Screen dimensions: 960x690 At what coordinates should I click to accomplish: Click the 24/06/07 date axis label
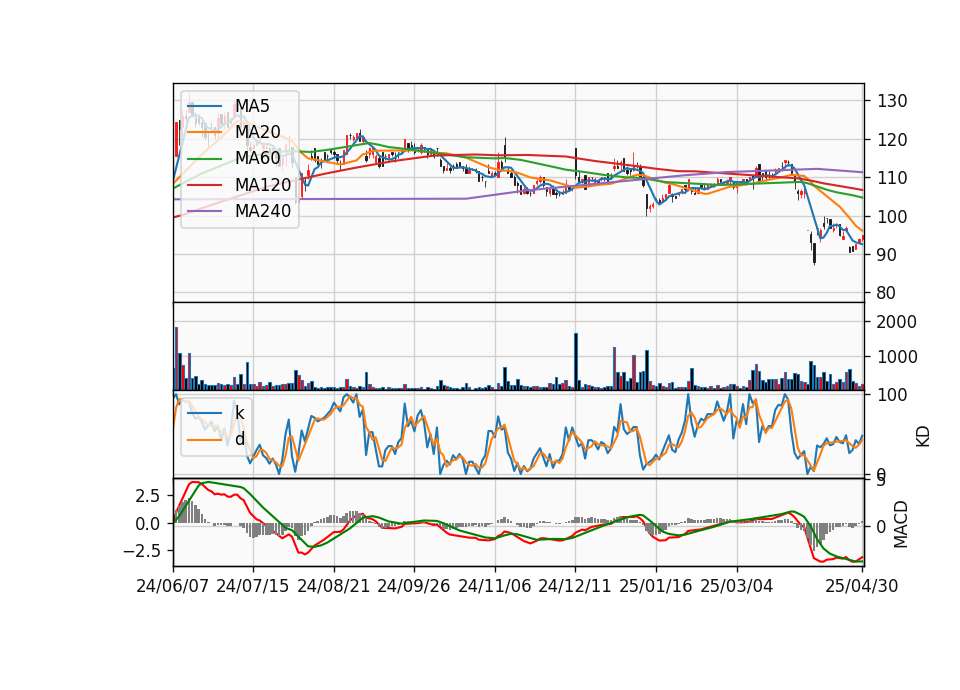173,586
